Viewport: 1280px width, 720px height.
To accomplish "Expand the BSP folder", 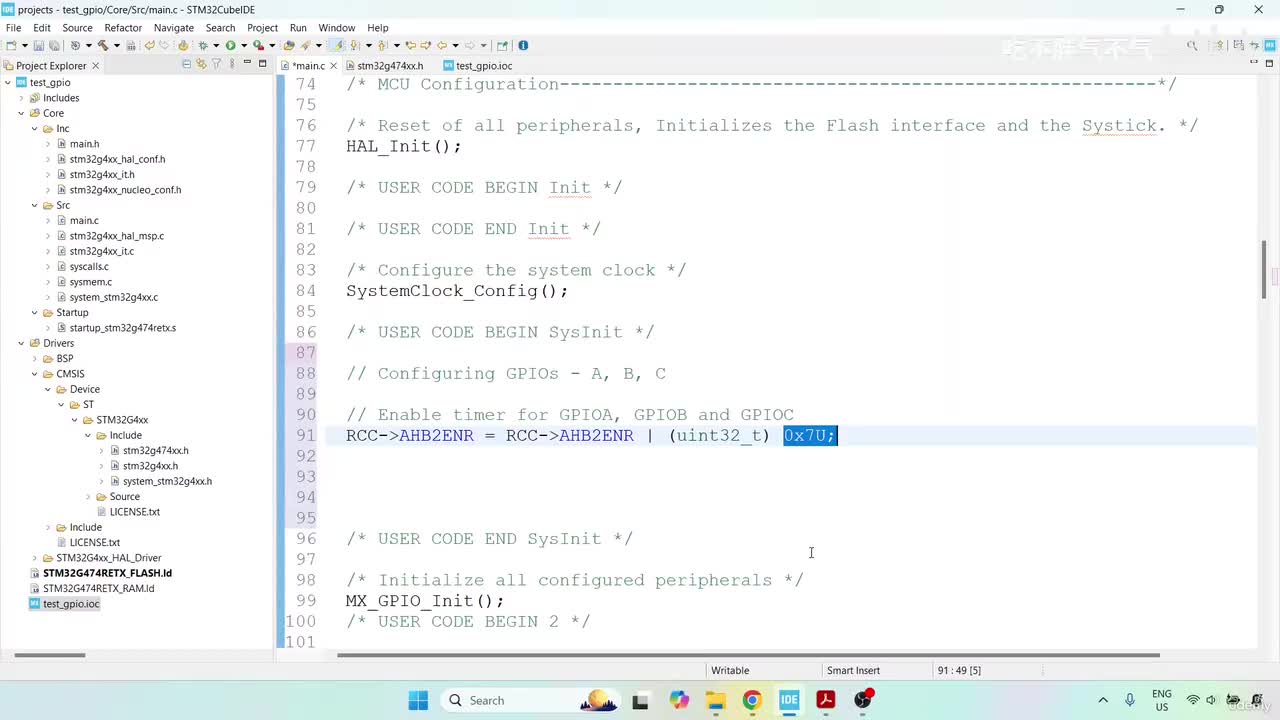I will [x=34, y=358].
